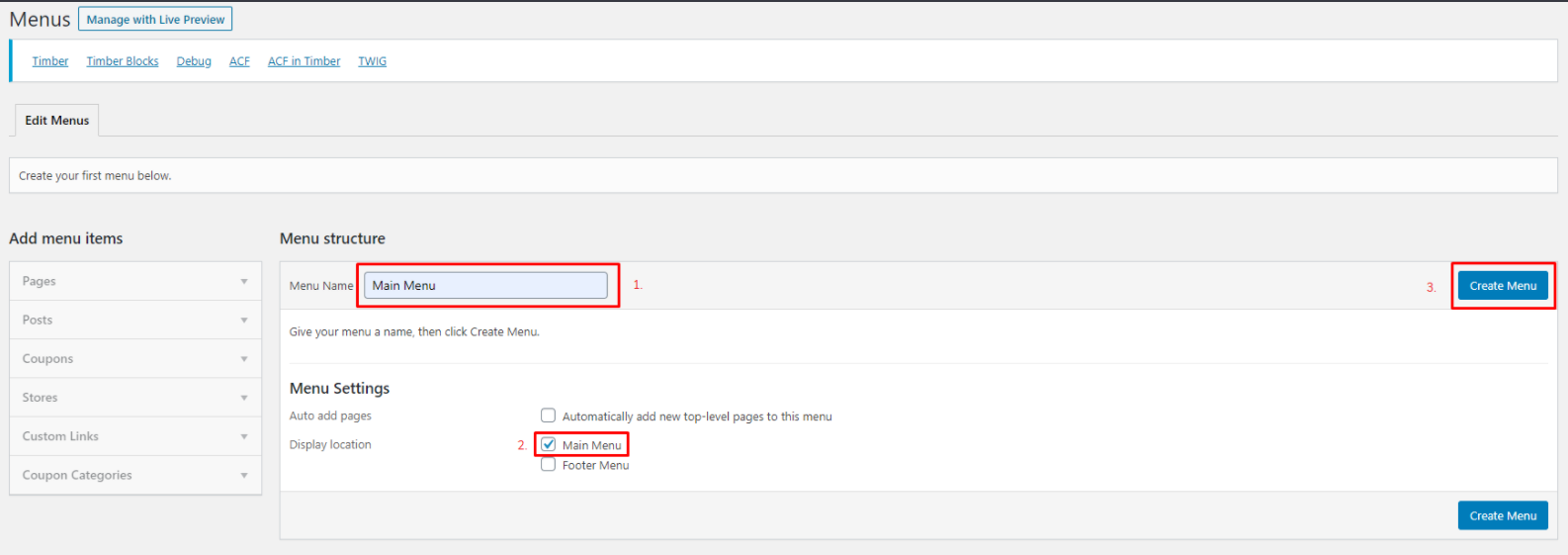
Task: Click the Custom Links section heading
Action: (60, 435)
